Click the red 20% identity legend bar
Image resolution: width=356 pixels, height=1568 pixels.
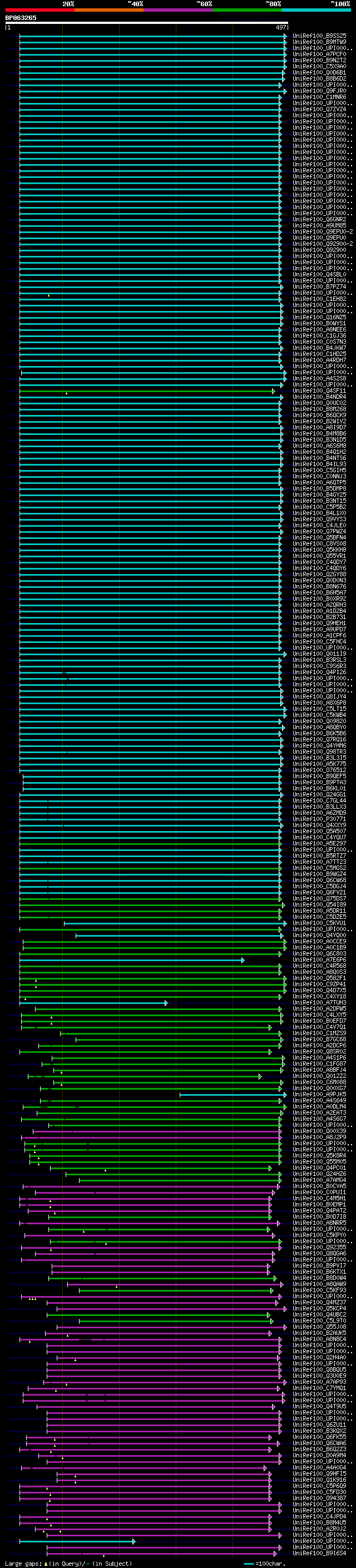[x=40, y=10]
